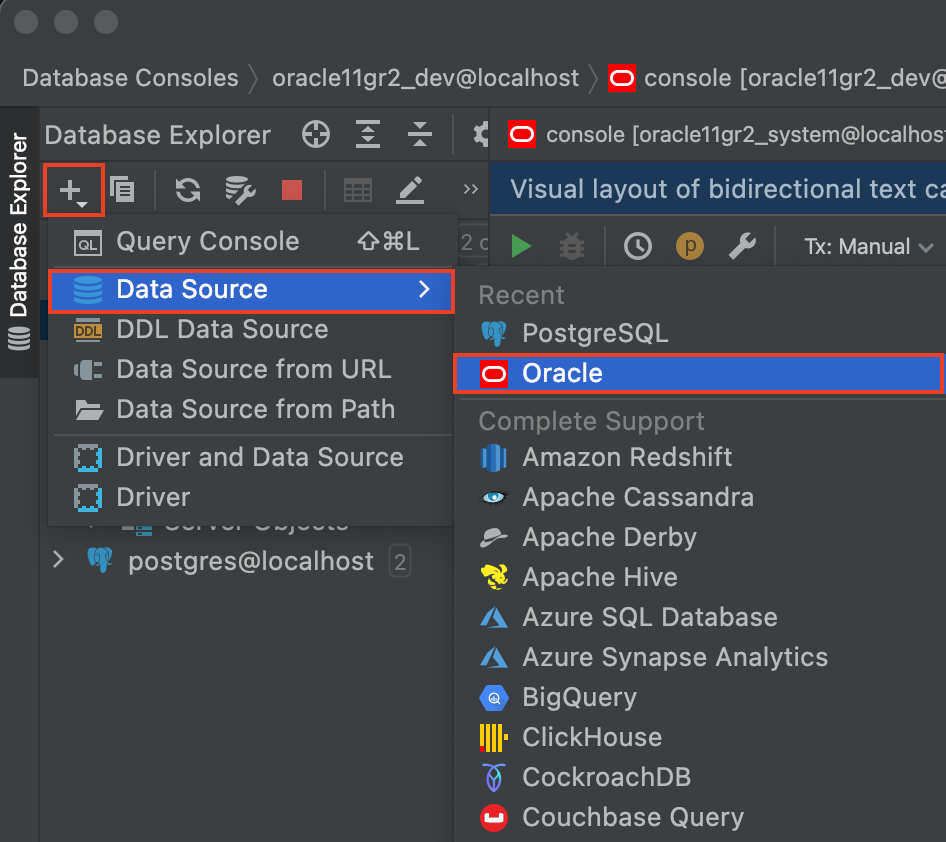Choose Azure SQL Database data source
Image resolution: width=946 pixels, height=842 pixels.
(x=700, y=618)
